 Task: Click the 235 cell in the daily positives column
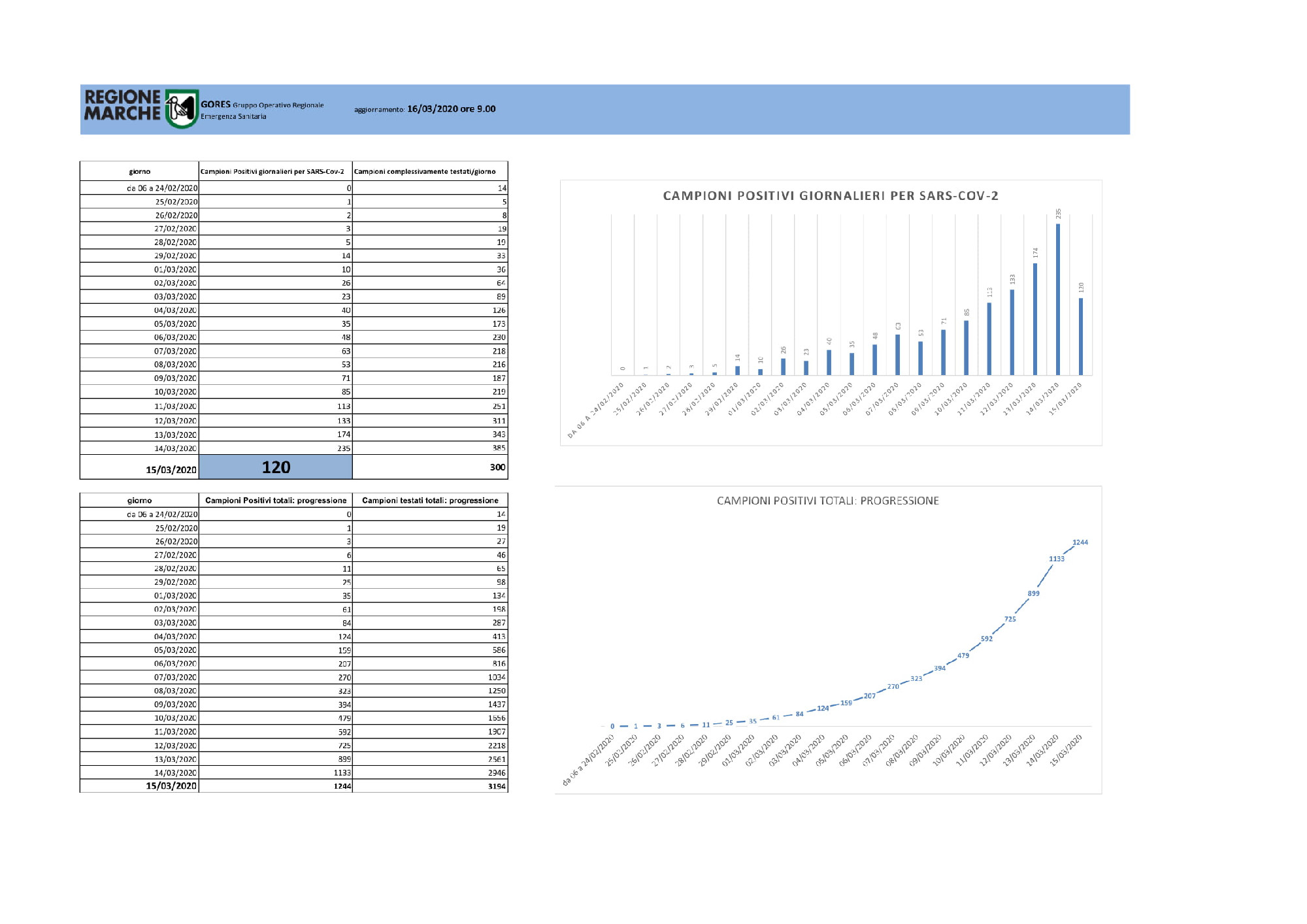point(276,448)
